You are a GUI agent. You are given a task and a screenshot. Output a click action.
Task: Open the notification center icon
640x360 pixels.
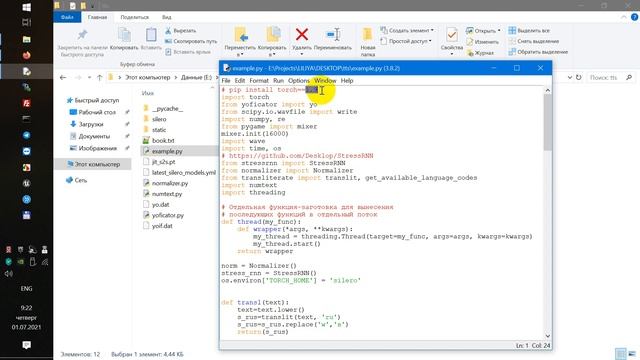point(27,345)
